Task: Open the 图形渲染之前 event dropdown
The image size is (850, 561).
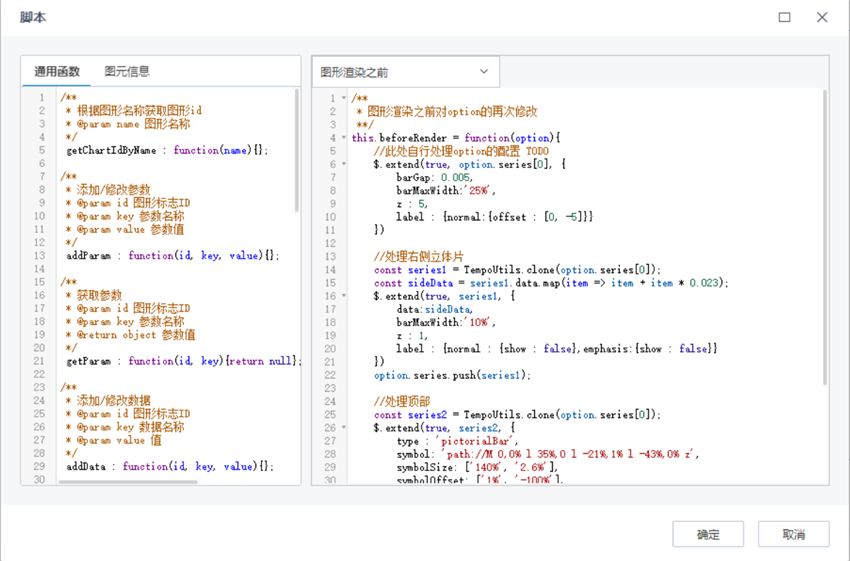Action: tap(405, 72)
